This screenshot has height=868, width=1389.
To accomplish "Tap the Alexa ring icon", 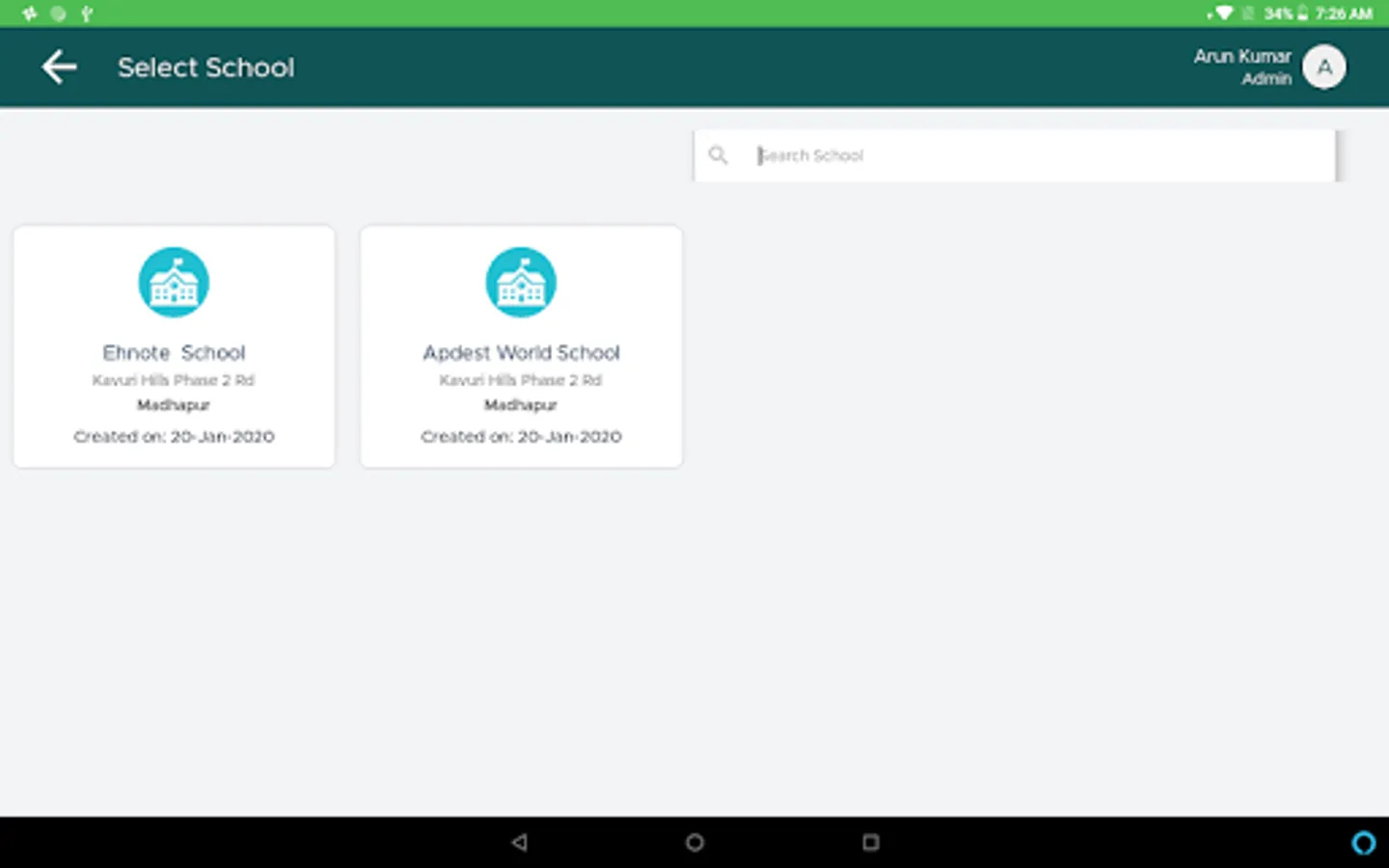I will click(x=1363, y=843).
